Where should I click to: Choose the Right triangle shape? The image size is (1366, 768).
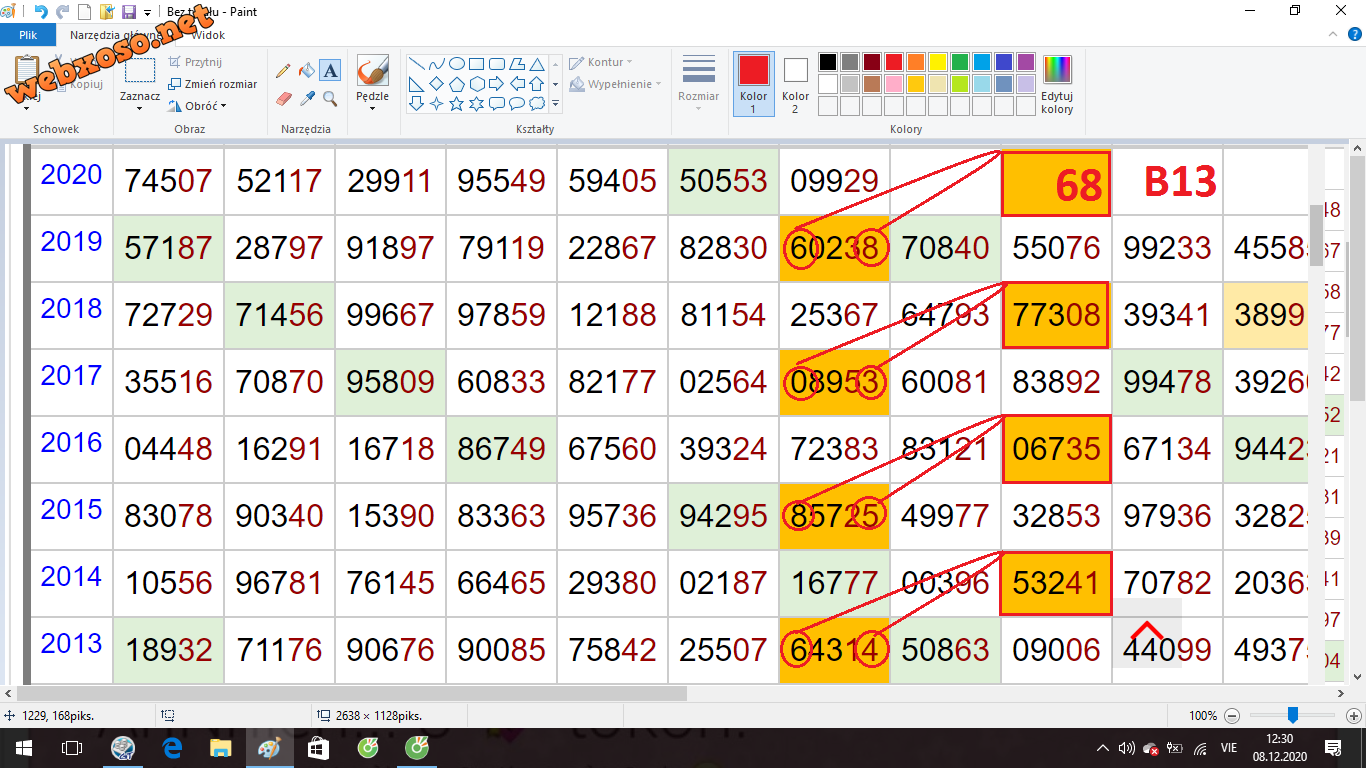pos(416,83)
